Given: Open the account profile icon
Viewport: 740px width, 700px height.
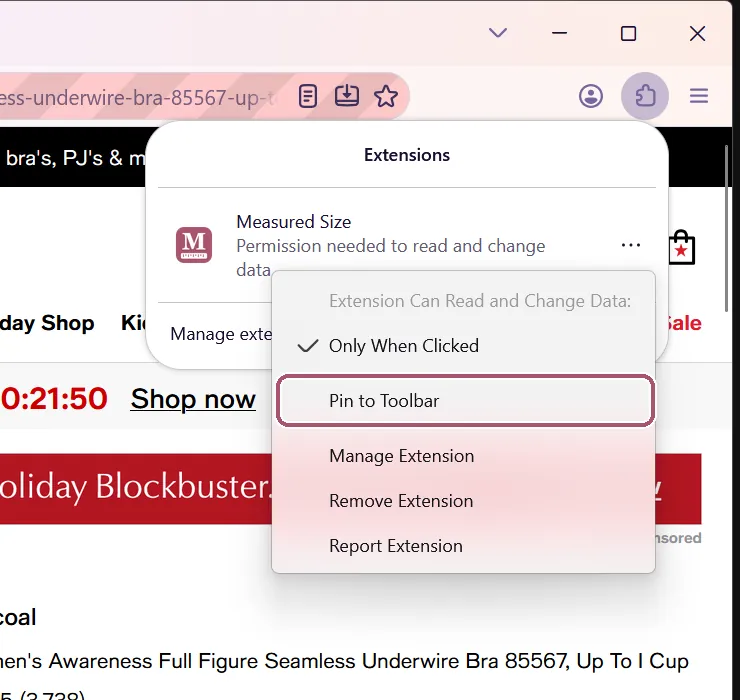Looking at the screenshot, I should 591,96.
